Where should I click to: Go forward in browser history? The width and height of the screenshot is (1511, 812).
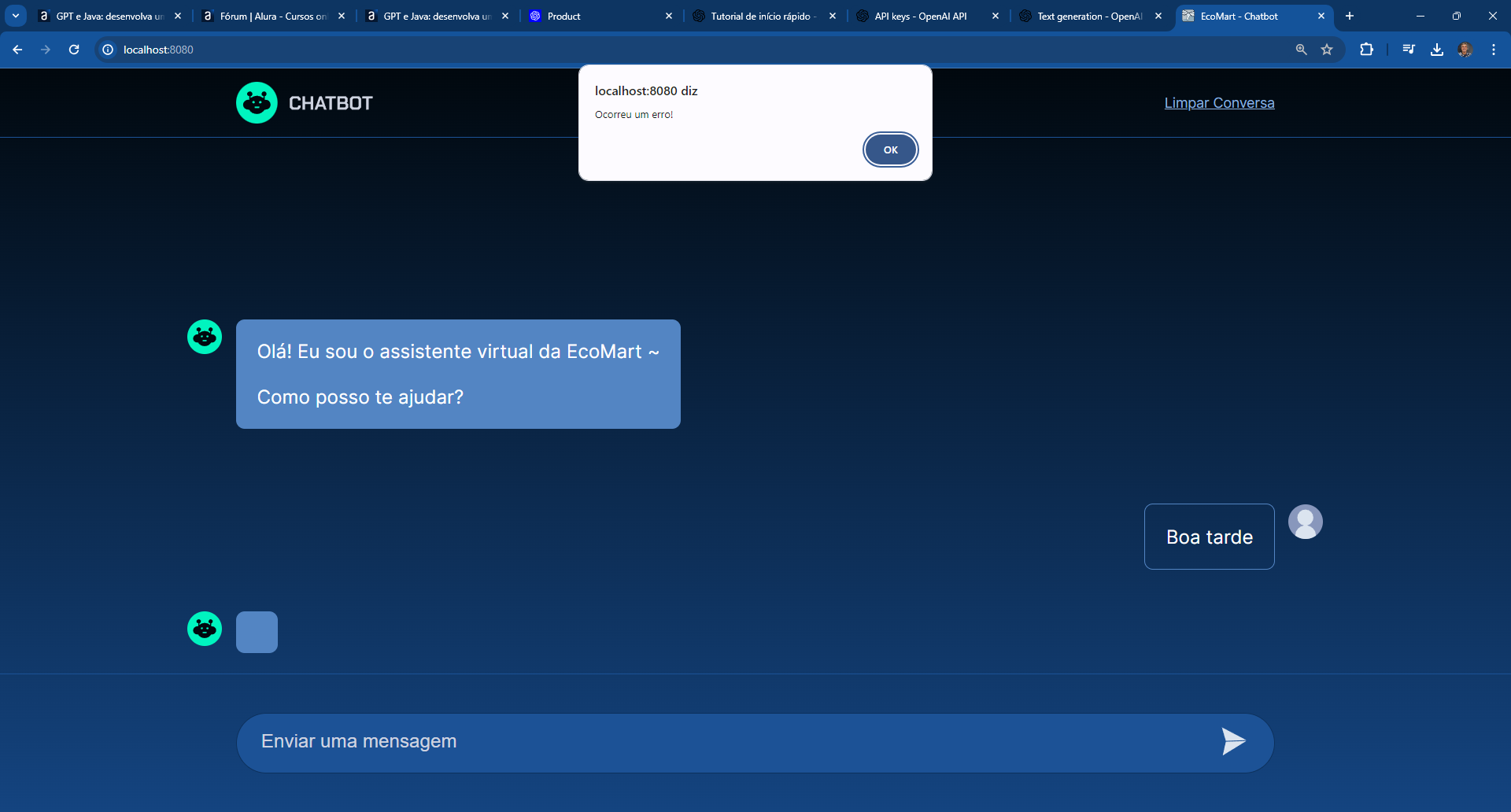point(46,50)
